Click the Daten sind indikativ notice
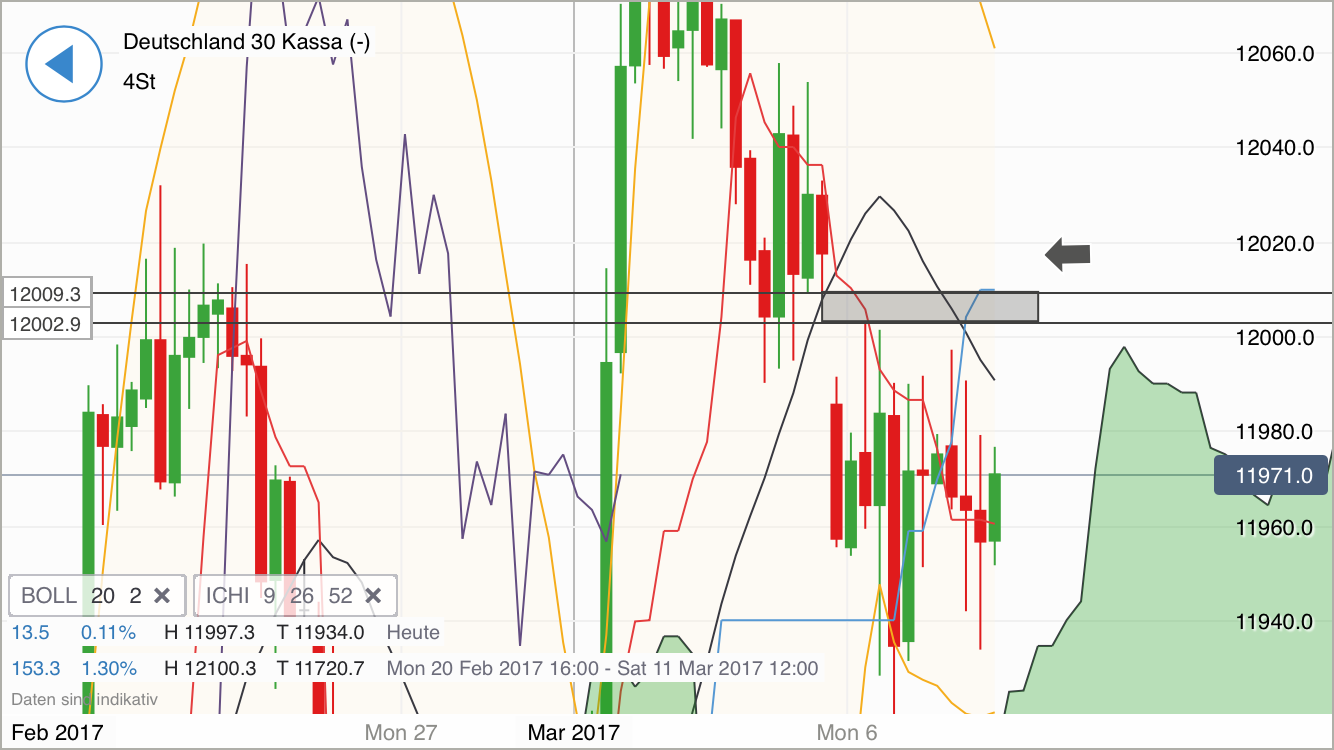1334x750 pixels. pyautogui.click(x=84, y=700)
